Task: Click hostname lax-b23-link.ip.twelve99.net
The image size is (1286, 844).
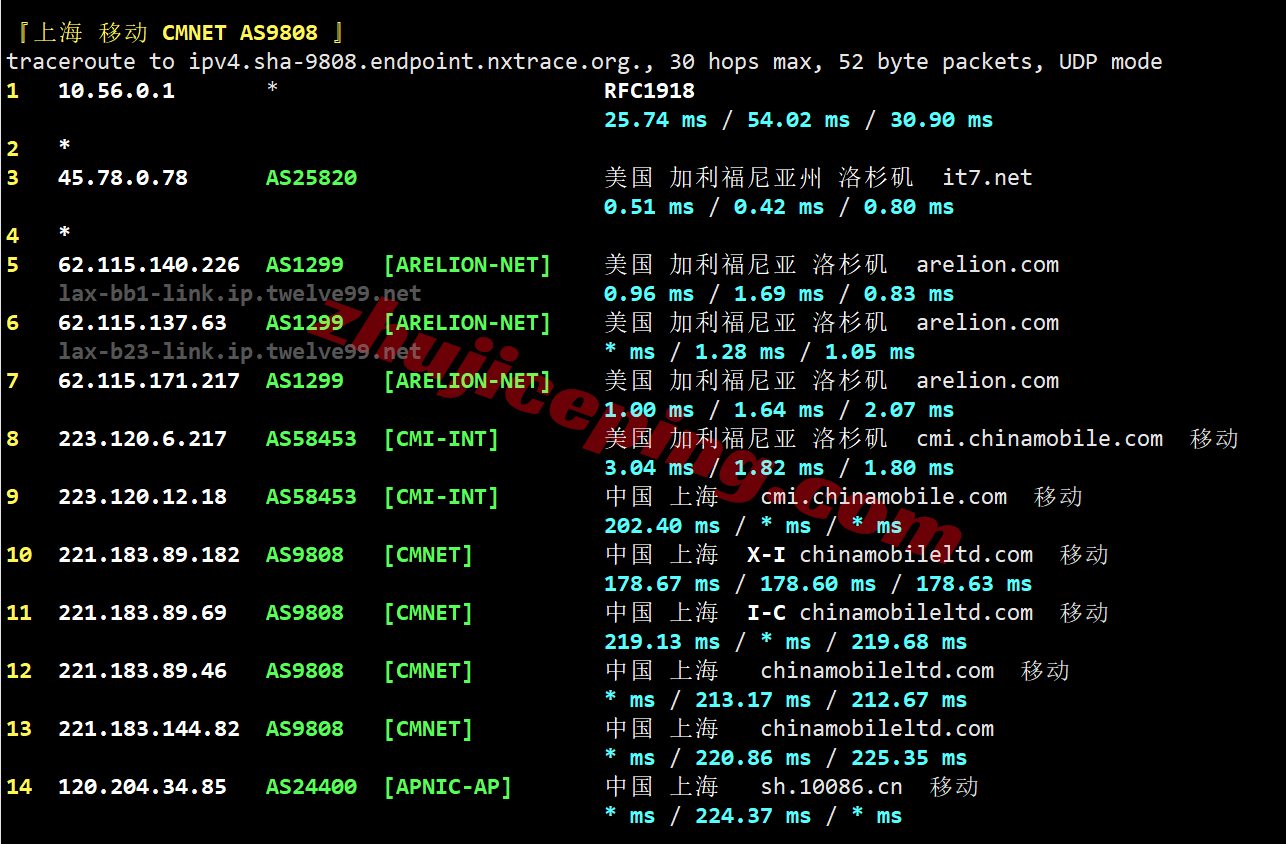Action: click(240, 352)
